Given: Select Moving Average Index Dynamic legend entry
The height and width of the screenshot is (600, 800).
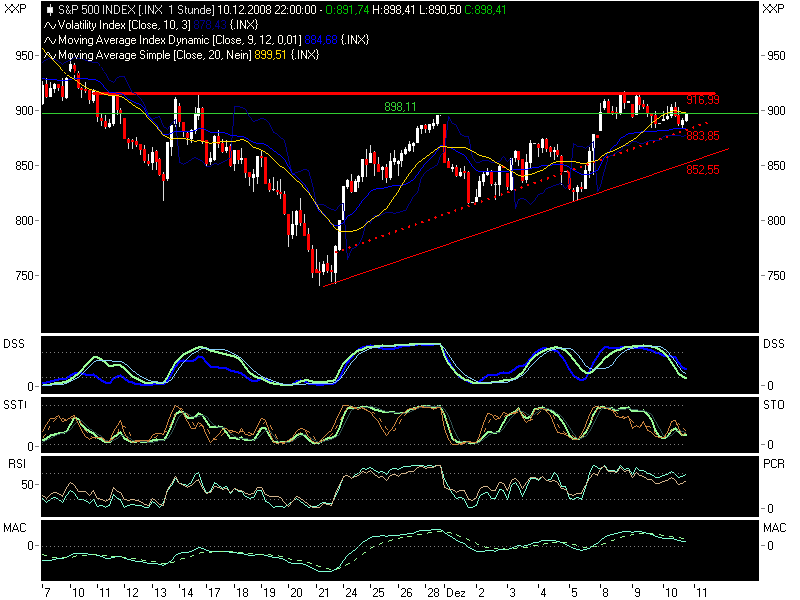Looking at the screenshot, I should (x=180, y=40).
